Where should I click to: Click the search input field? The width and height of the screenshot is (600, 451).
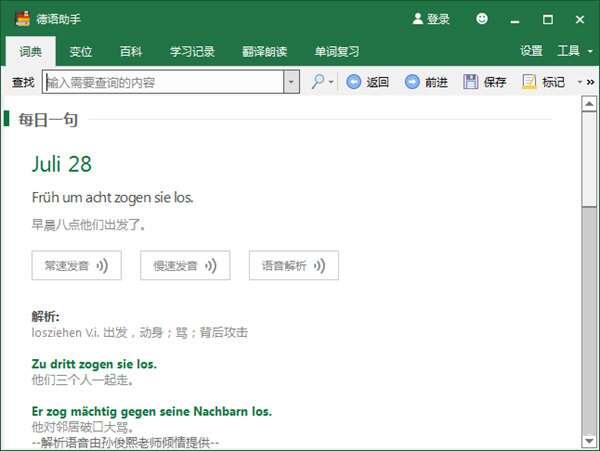(162, 82)
